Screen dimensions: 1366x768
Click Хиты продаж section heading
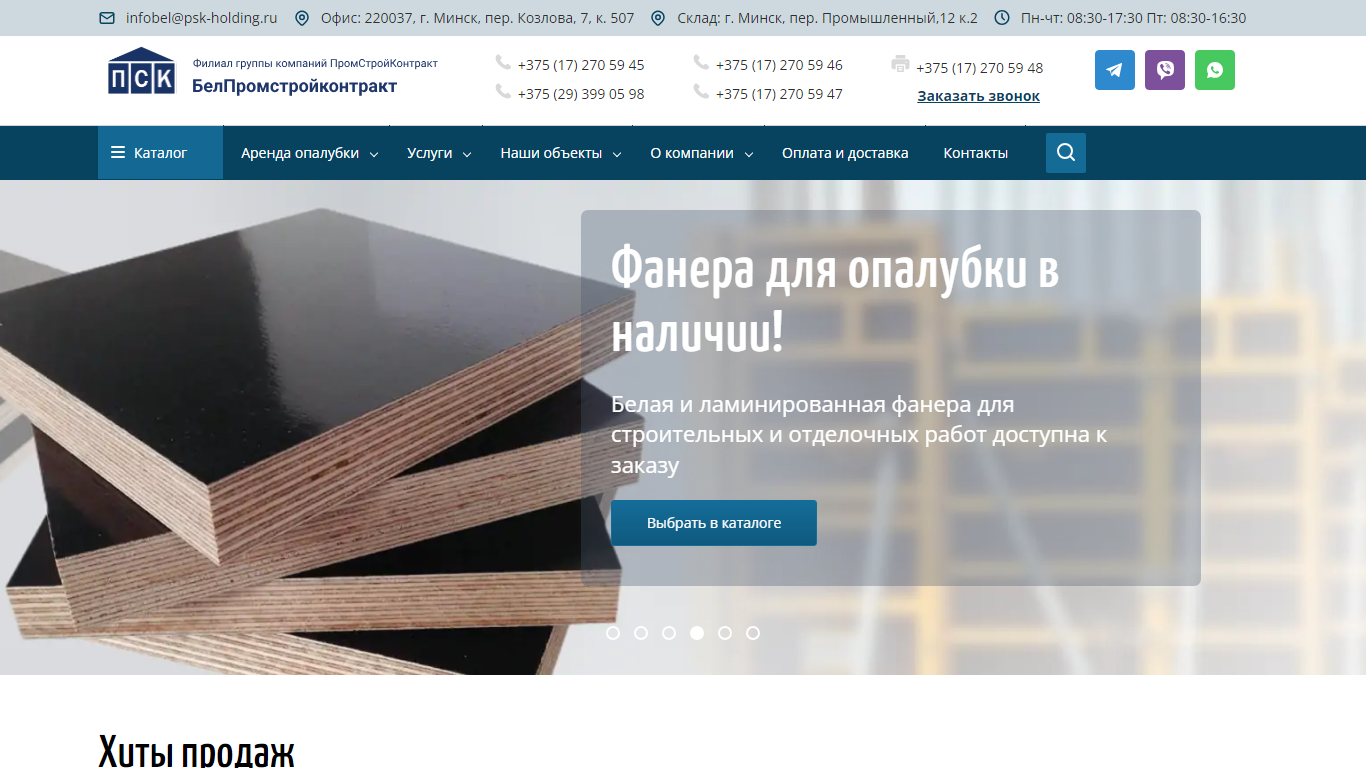pyautogui.click(x=197, y=751)
